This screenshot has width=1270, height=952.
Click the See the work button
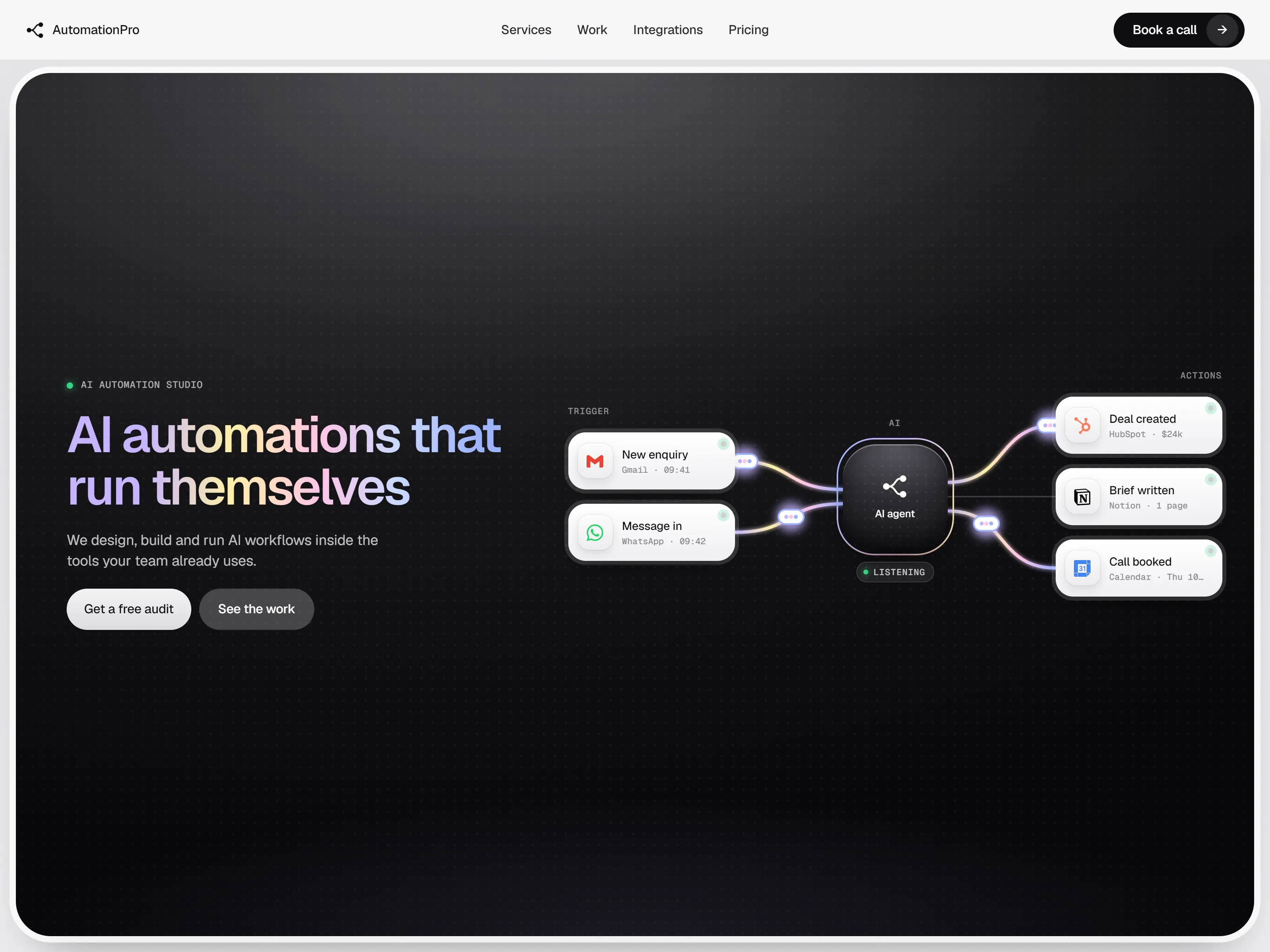[257, 609]
